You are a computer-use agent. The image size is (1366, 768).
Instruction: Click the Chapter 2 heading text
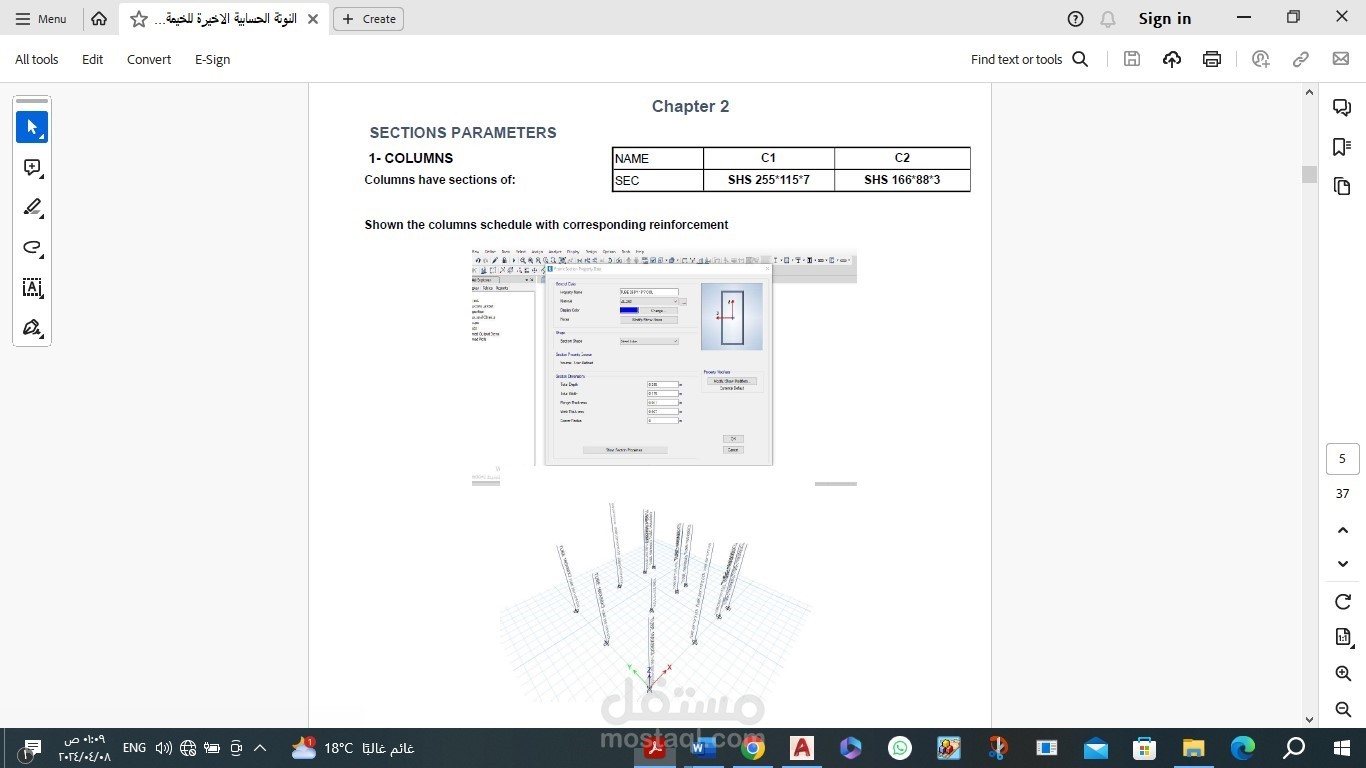tap(690, 106)
